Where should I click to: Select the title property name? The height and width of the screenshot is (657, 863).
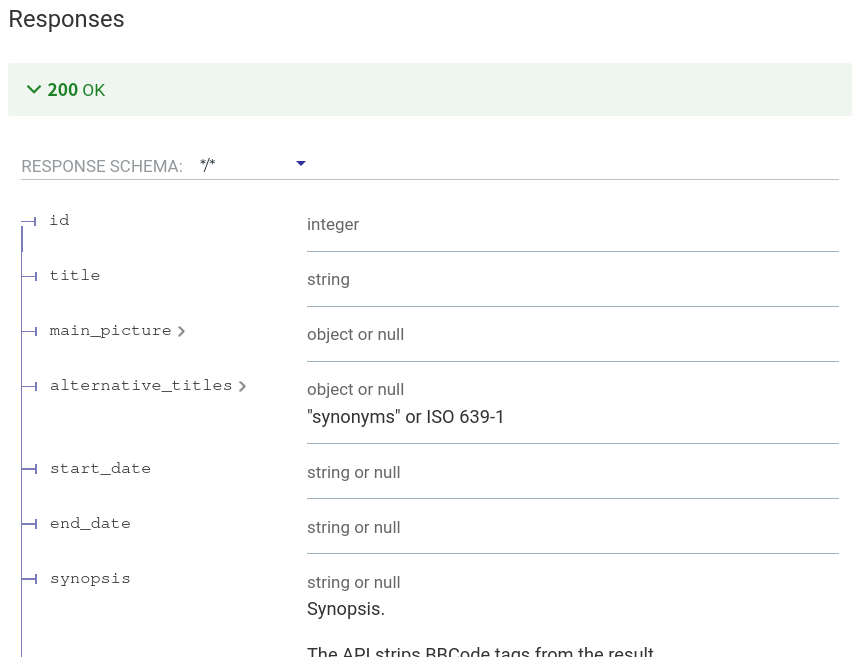click(x=75, y=275)
